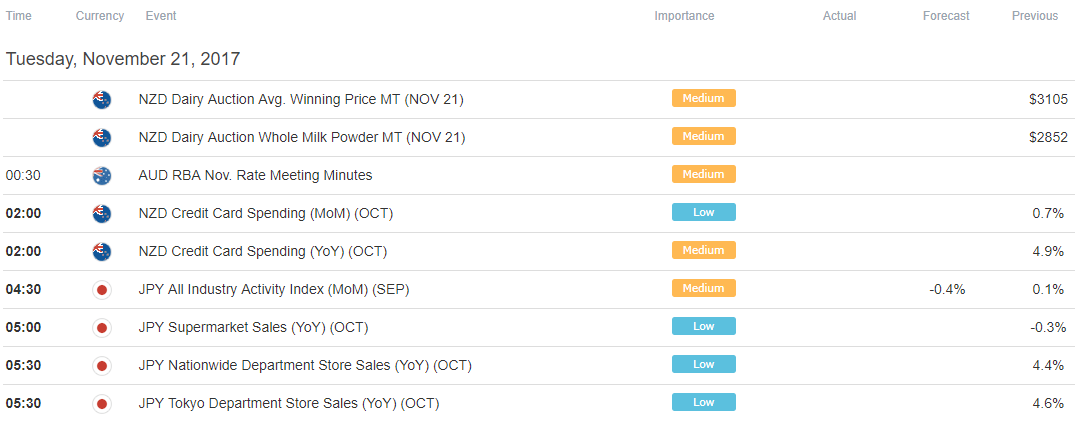Open JPY Supermarket Sales (YoY) (OCT) event

click(x=253, y=328)
